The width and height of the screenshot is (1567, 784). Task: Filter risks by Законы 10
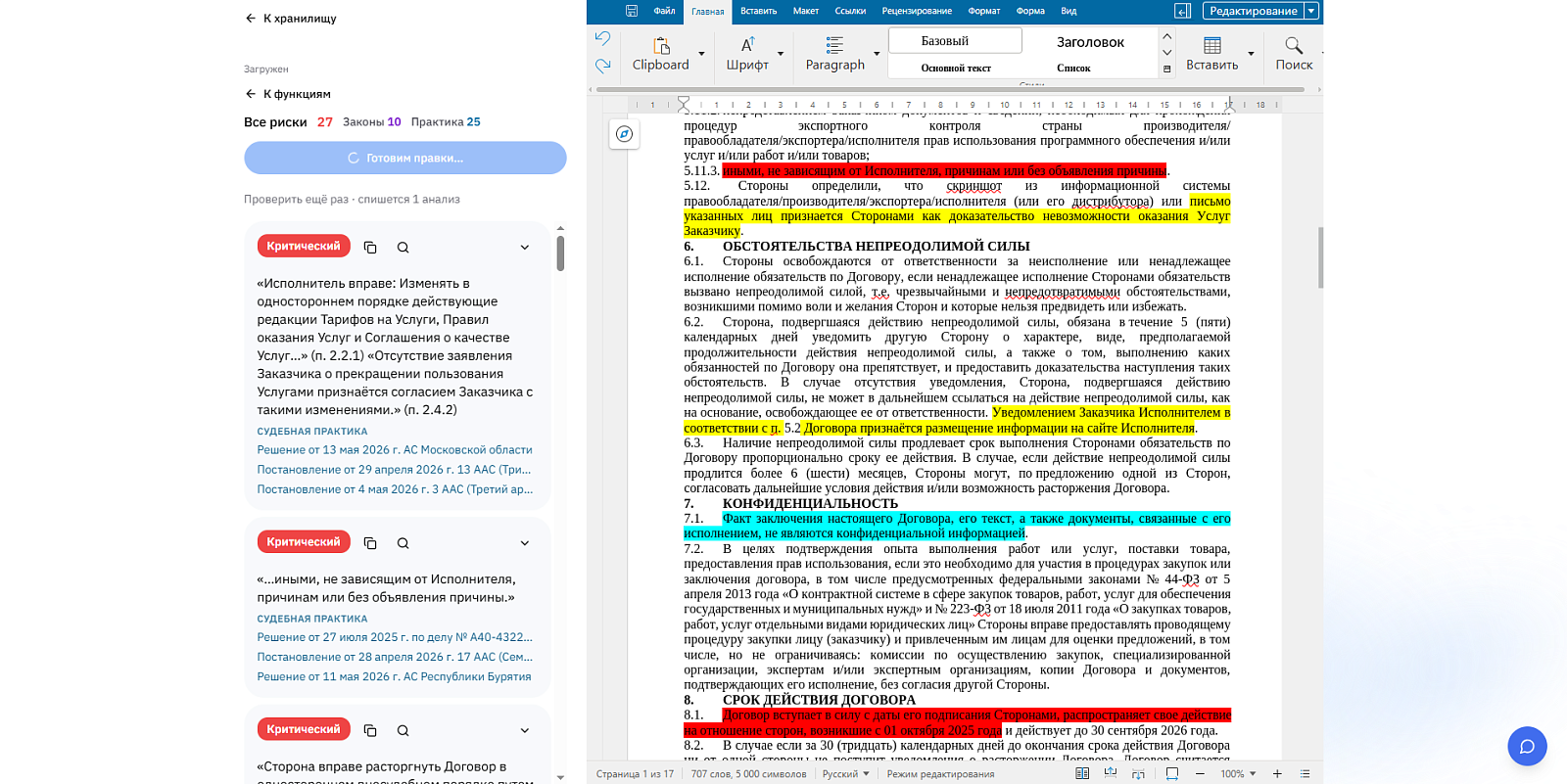click(372, 122)
